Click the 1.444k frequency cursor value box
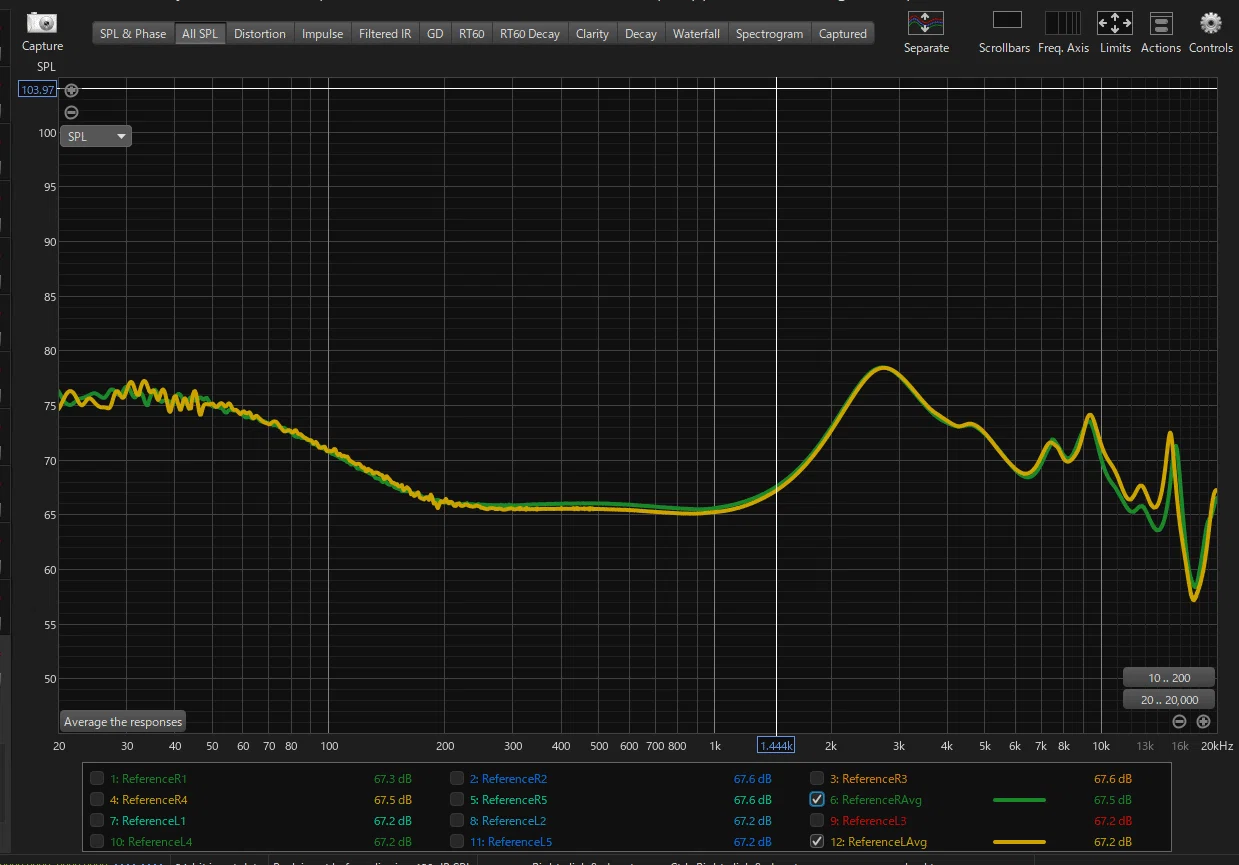 pos(776,745)
